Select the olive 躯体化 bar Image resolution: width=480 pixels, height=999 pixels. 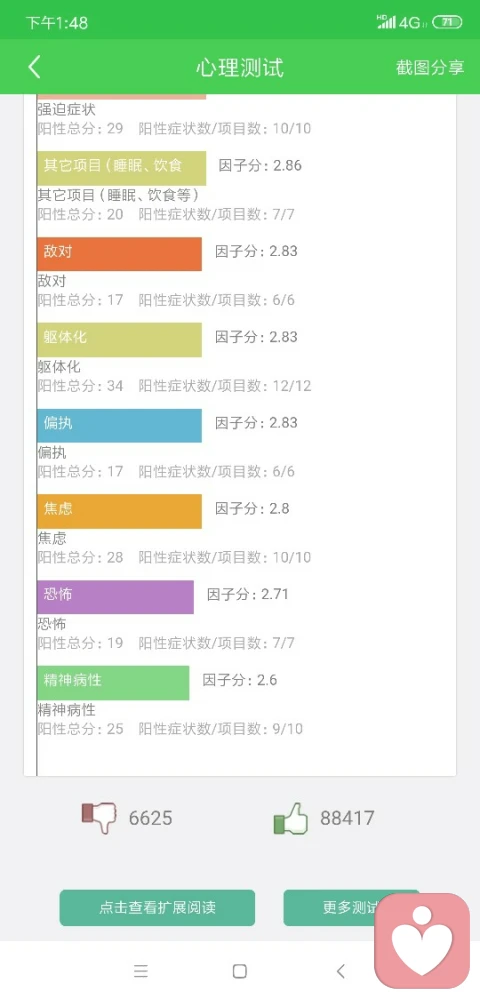[x=119, y=340]
